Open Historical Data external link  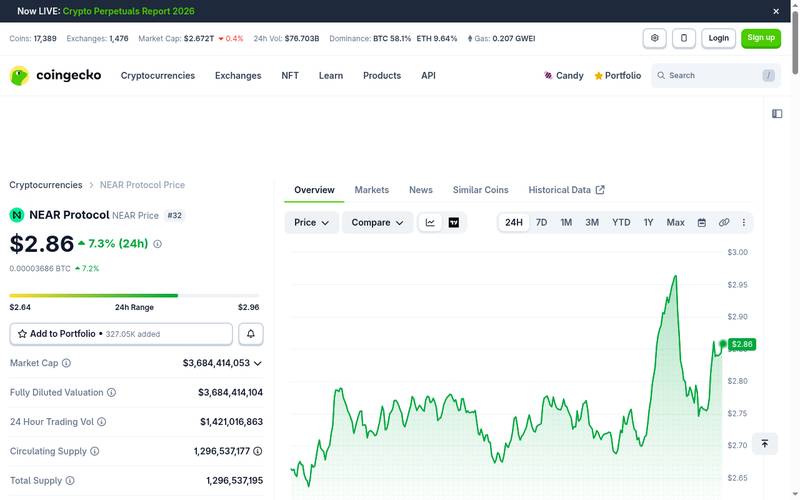click(x=566, y=190)
